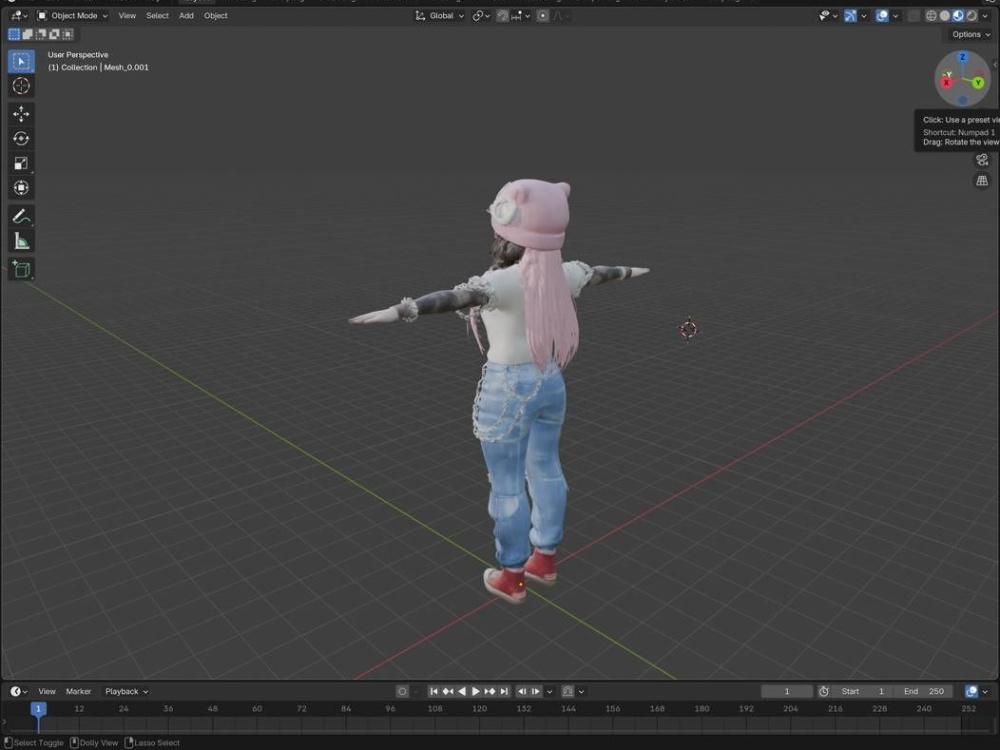Select the Select Box tool

[x=21, y=61]
